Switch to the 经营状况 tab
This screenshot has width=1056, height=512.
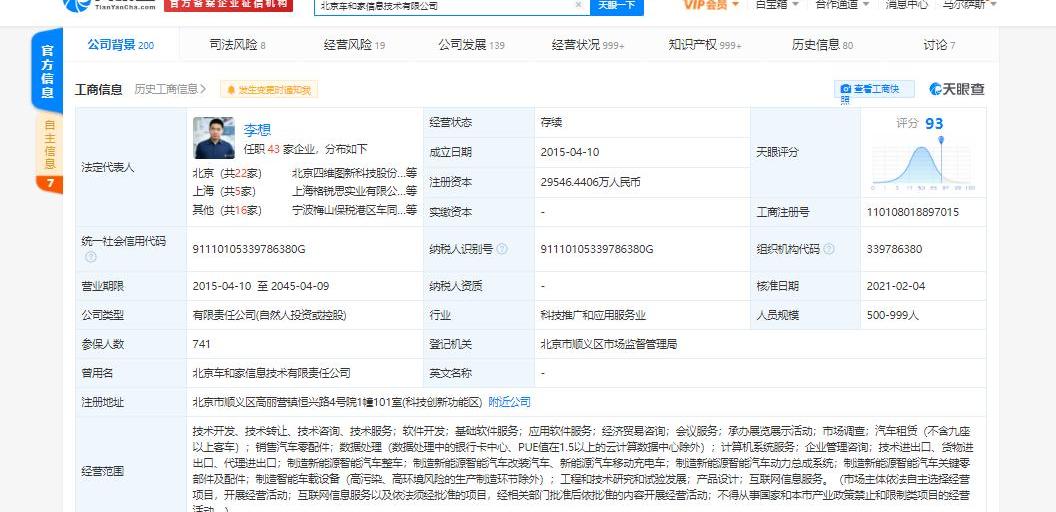click(x=588, y=45)
